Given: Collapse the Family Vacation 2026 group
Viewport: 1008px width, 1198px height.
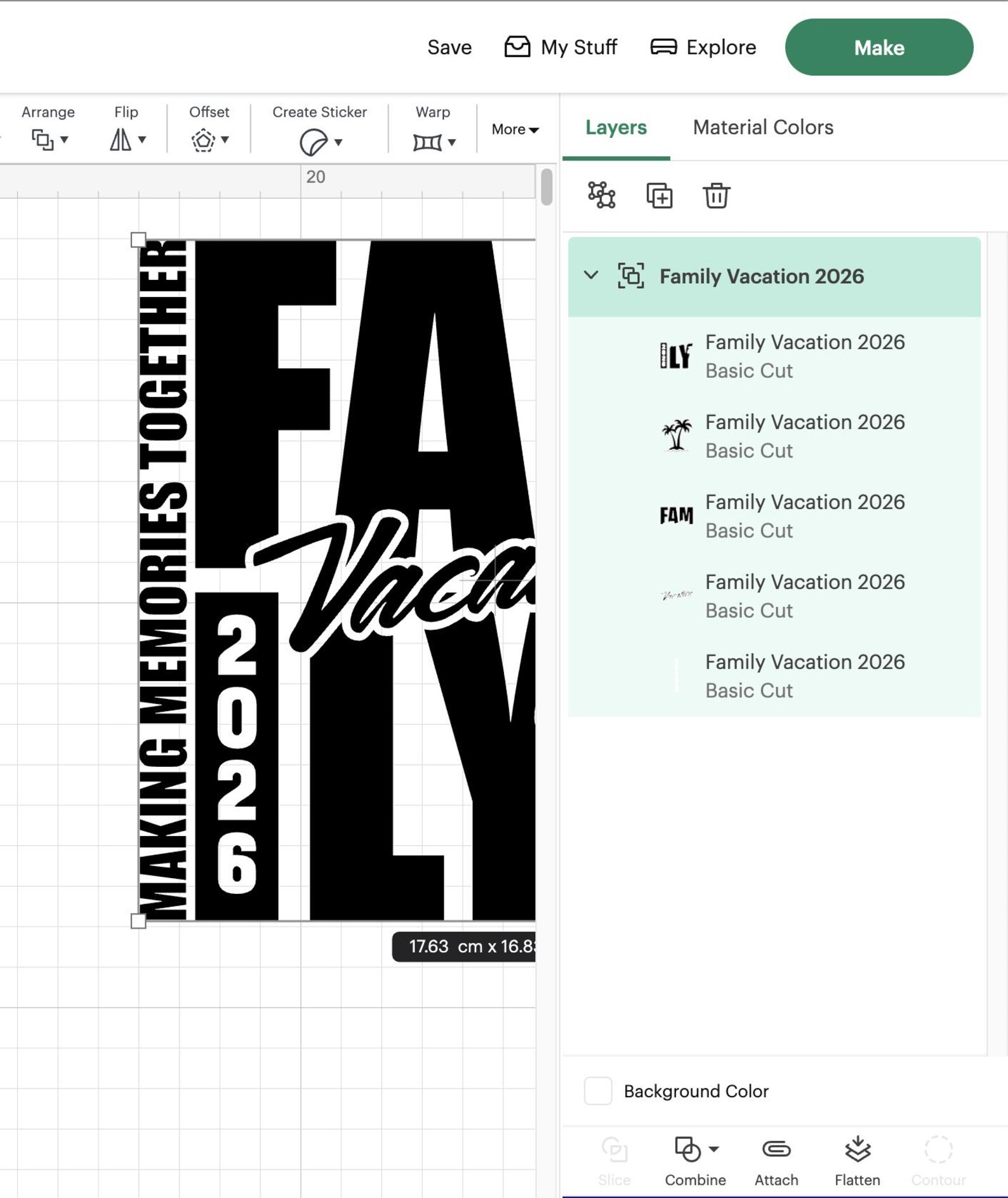Looking at the screenshot, I should point(591,276).
